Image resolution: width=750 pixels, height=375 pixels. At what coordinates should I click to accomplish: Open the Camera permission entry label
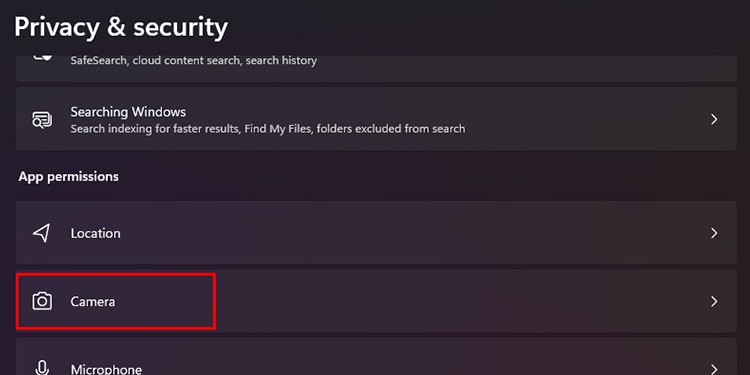(x=93, y=302)
